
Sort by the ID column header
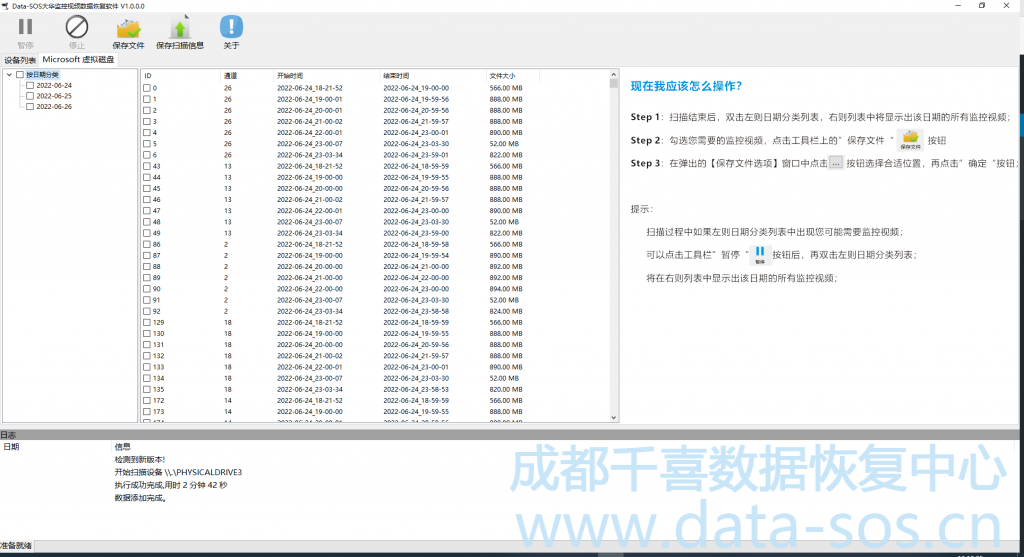(180, 76)
